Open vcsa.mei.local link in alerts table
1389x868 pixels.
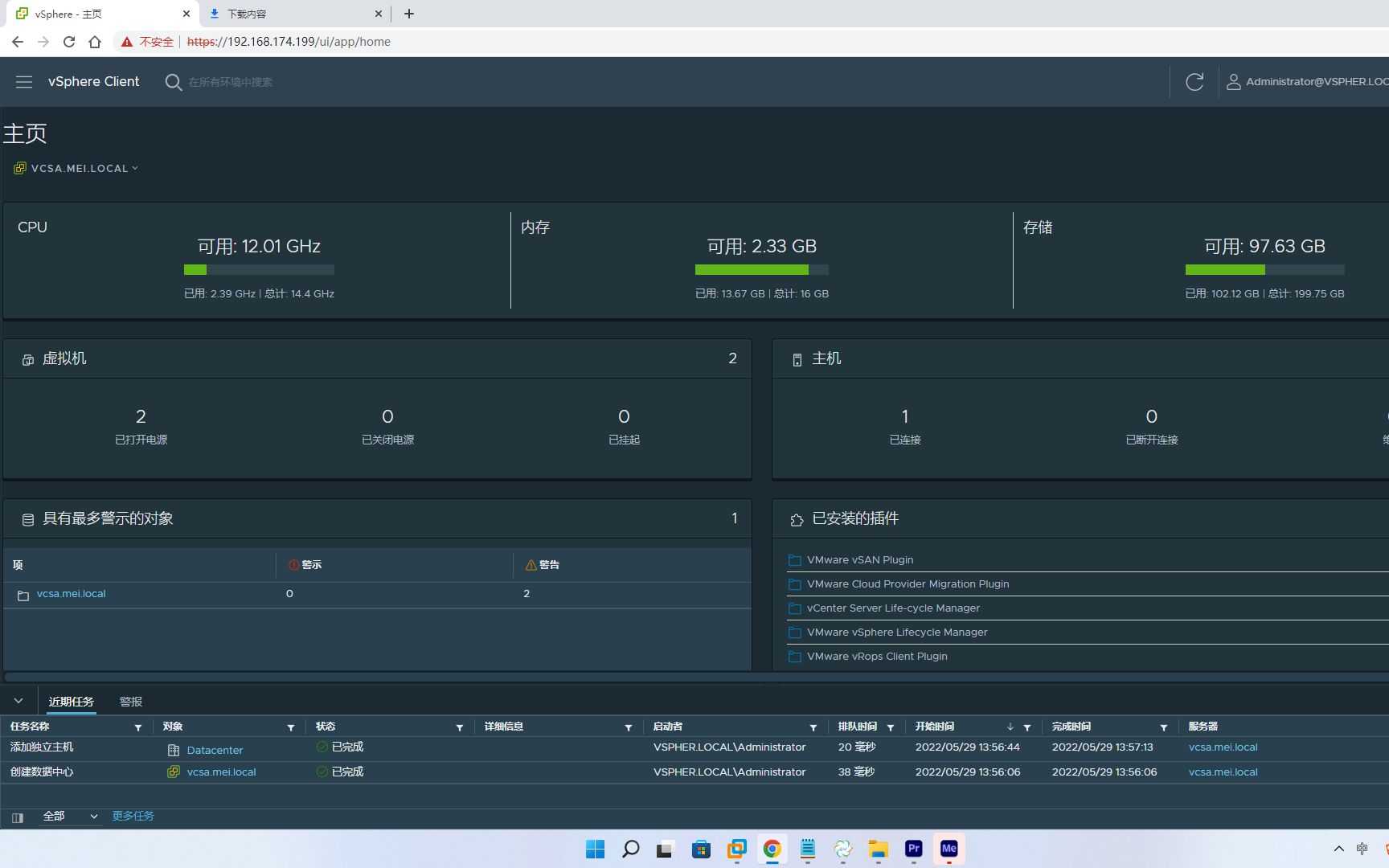coord(71,594)
